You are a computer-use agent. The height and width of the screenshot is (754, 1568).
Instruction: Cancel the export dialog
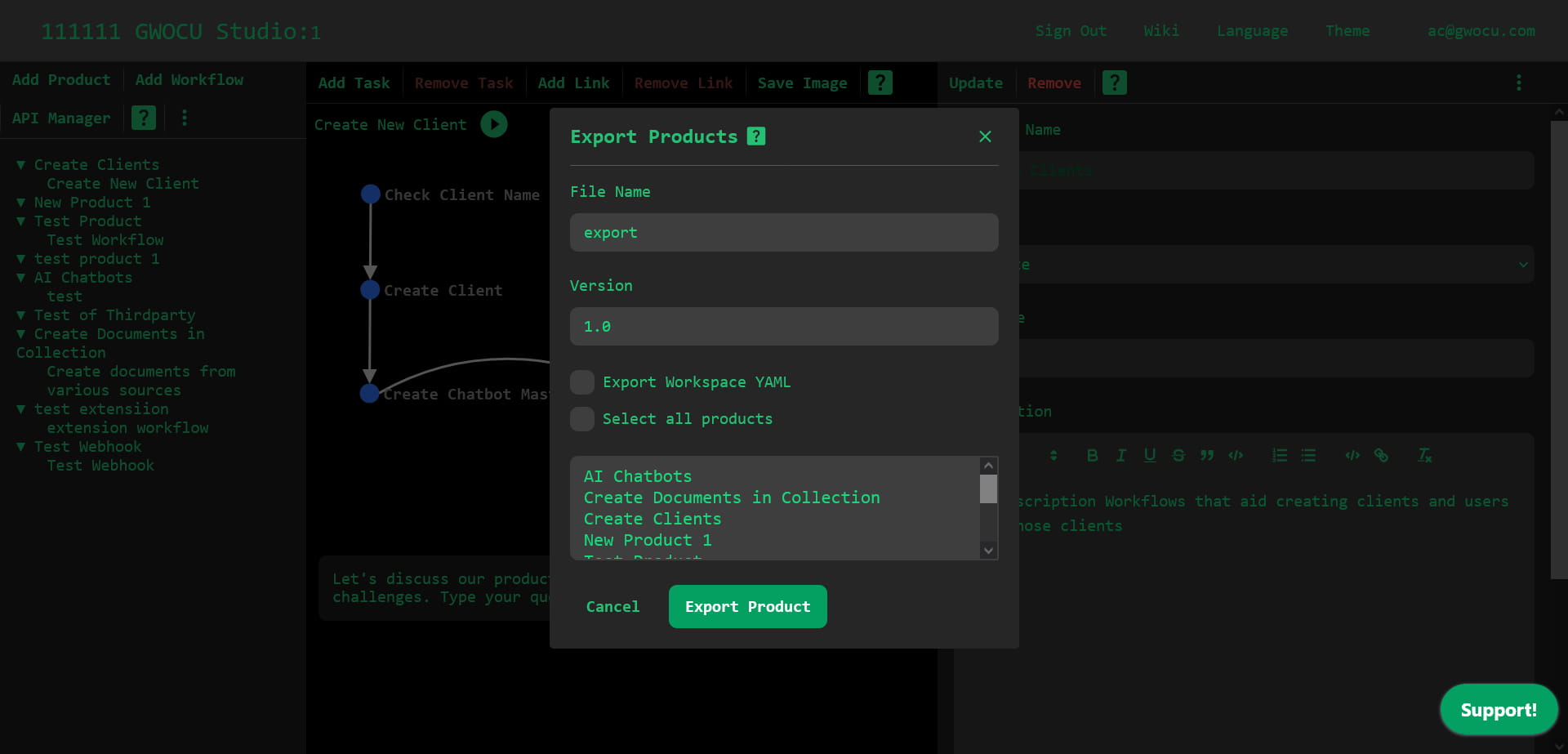coord(612,607)
